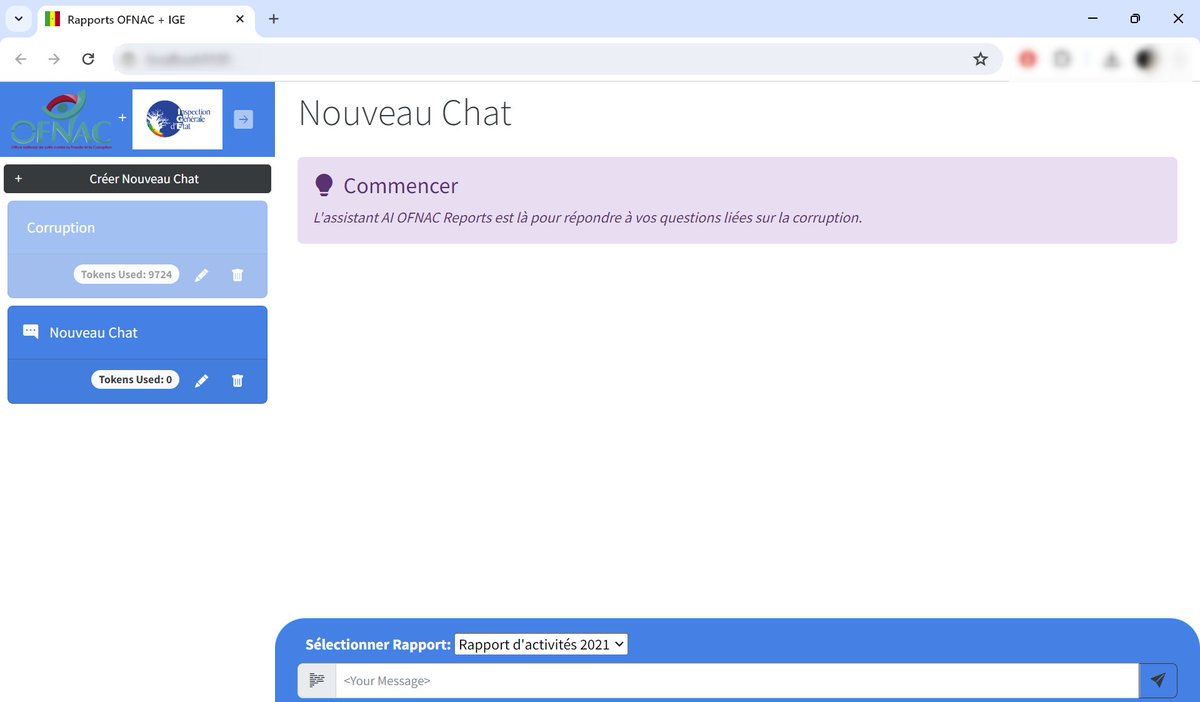
Task: Send message with paper plane button
Action: tap(1158, 681)
